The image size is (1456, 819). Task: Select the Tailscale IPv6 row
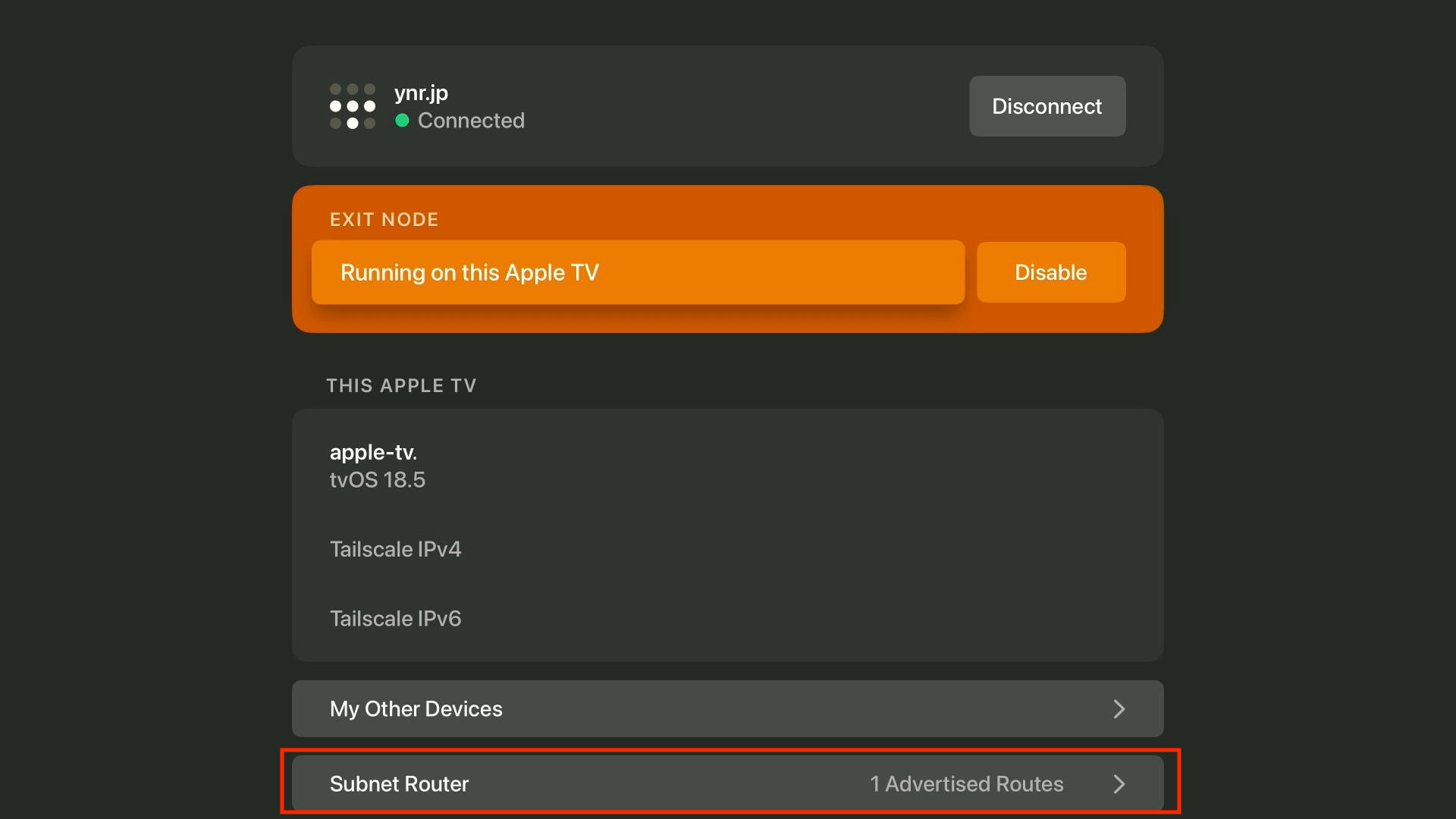[395, 619]
